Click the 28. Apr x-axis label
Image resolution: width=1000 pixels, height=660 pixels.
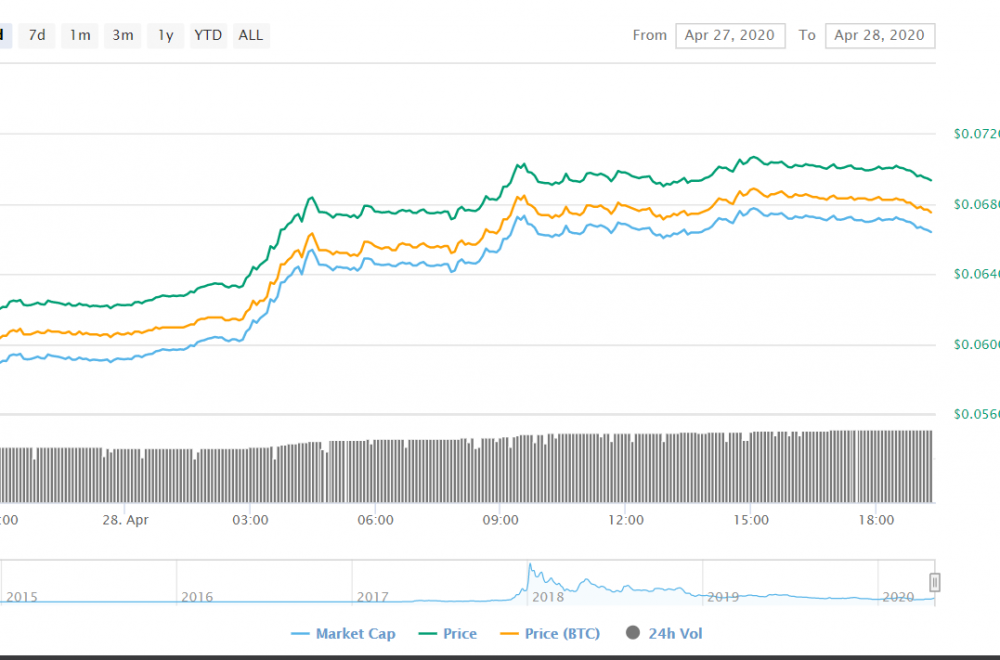[x=126, y=520]
